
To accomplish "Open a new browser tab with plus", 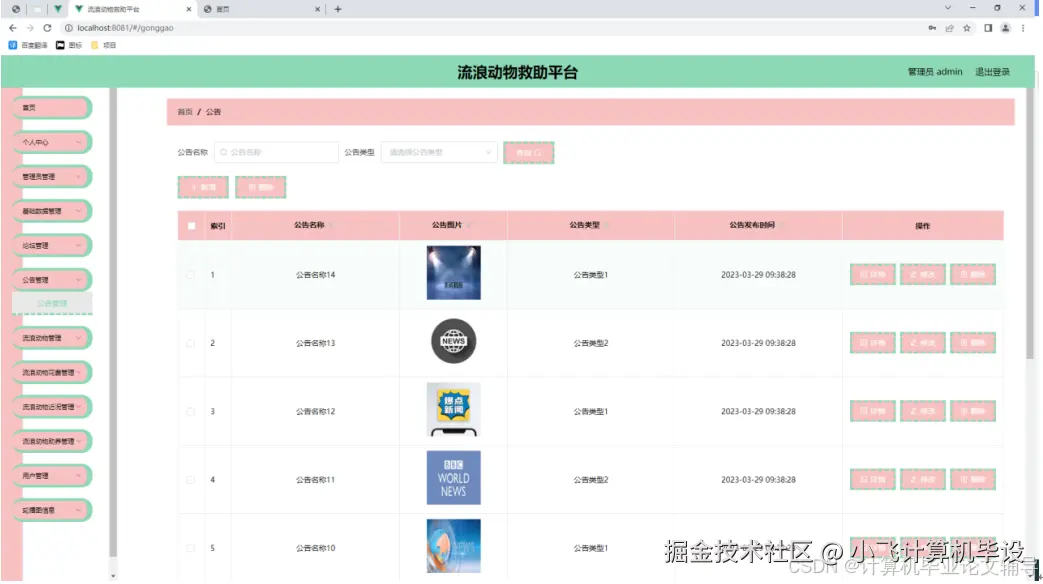I will tap(338, 9).
